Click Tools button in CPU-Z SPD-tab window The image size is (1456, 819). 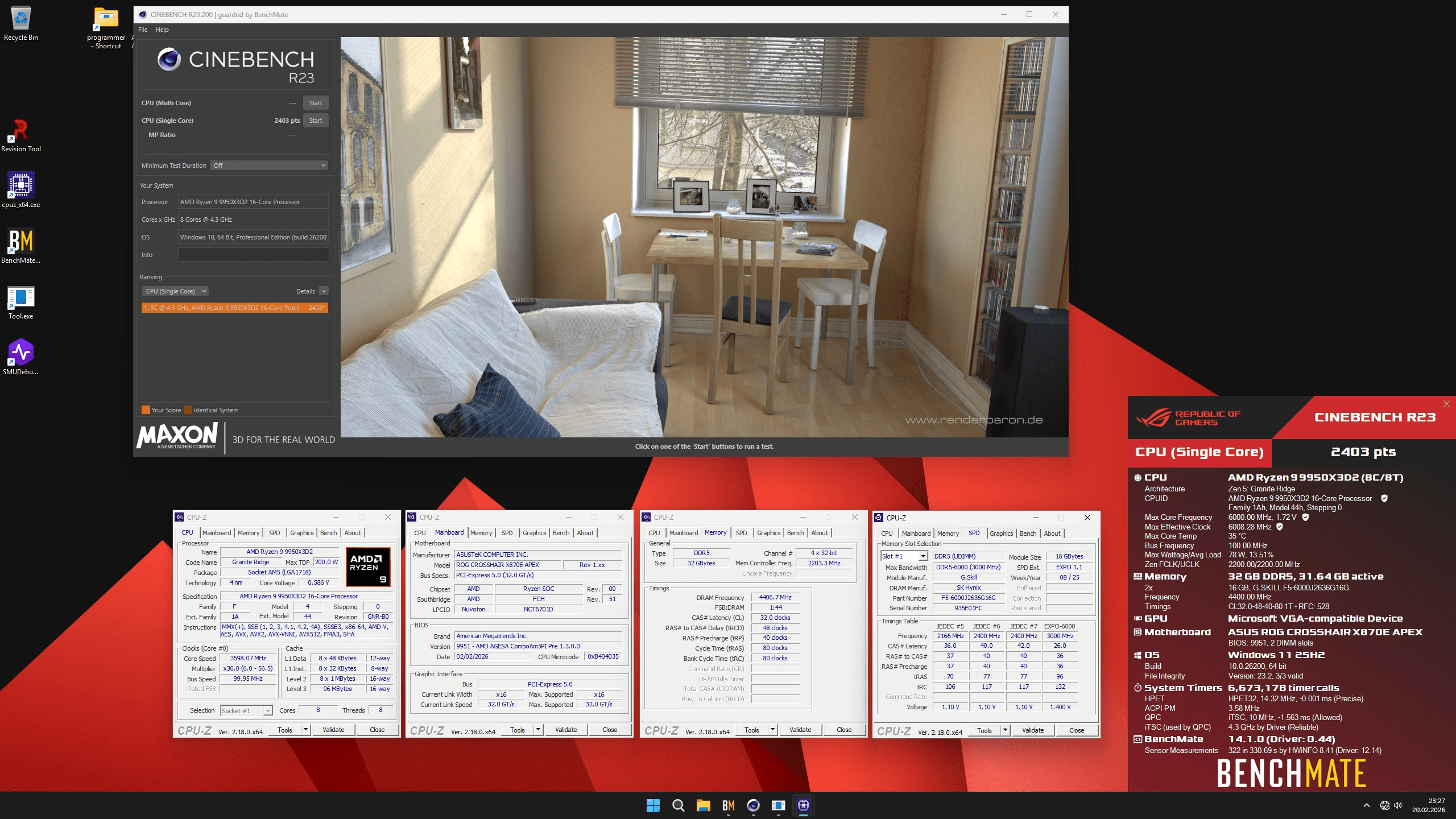point(985,730)
